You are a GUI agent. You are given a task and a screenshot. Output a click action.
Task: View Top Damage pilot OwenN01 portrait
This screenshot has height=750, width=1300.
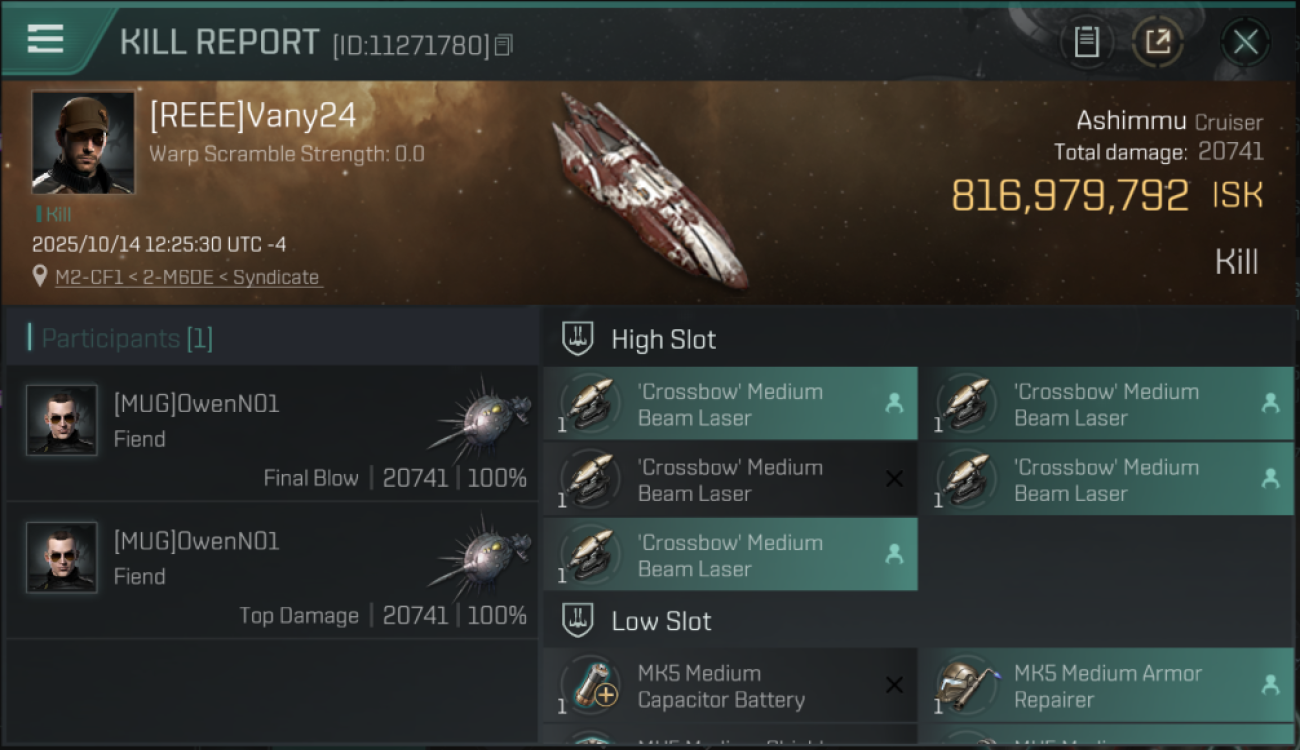coord(62,557)
